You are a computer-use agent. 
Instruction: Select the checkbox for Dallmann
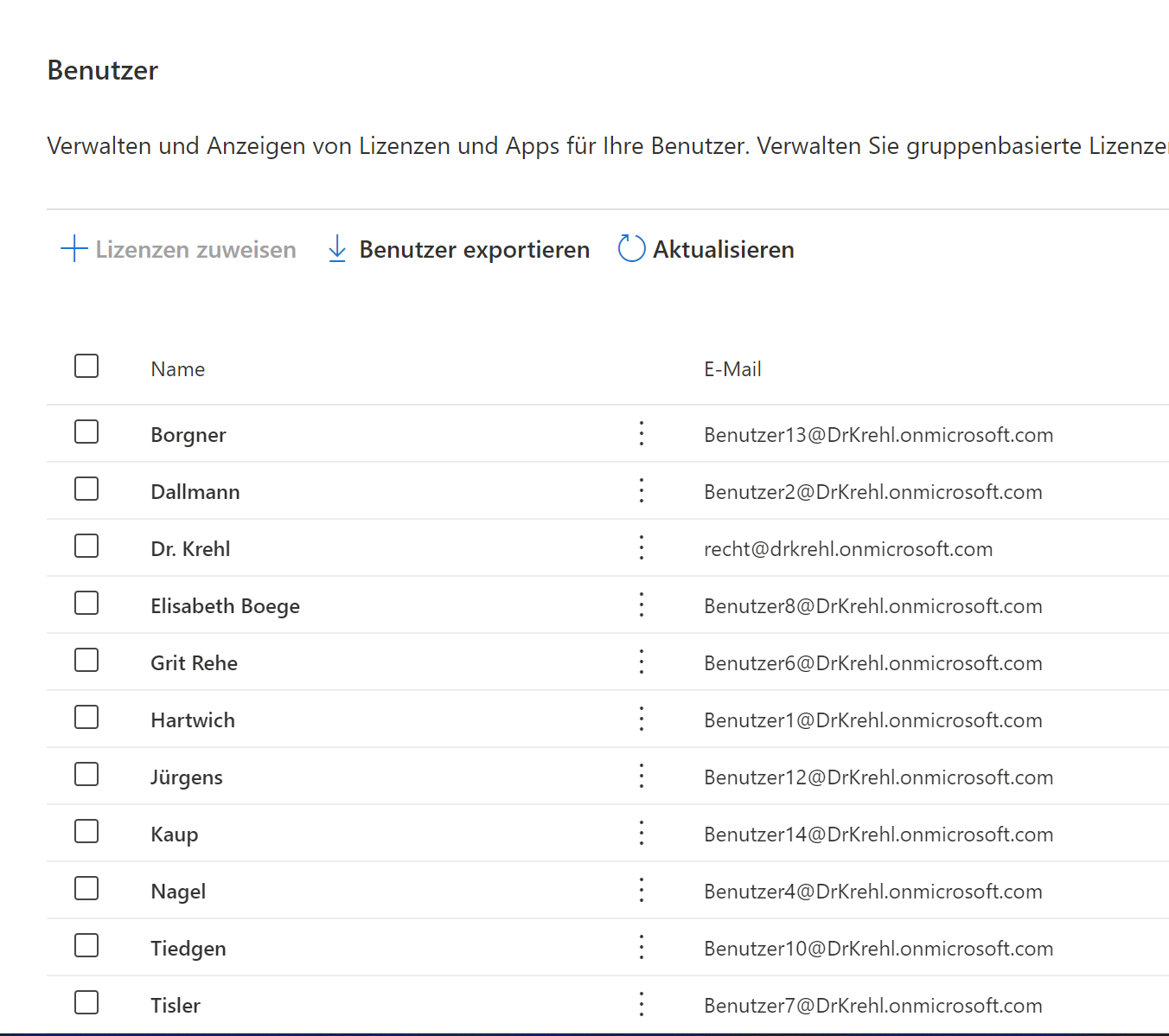pyautogui.click(x=86, y=489)
